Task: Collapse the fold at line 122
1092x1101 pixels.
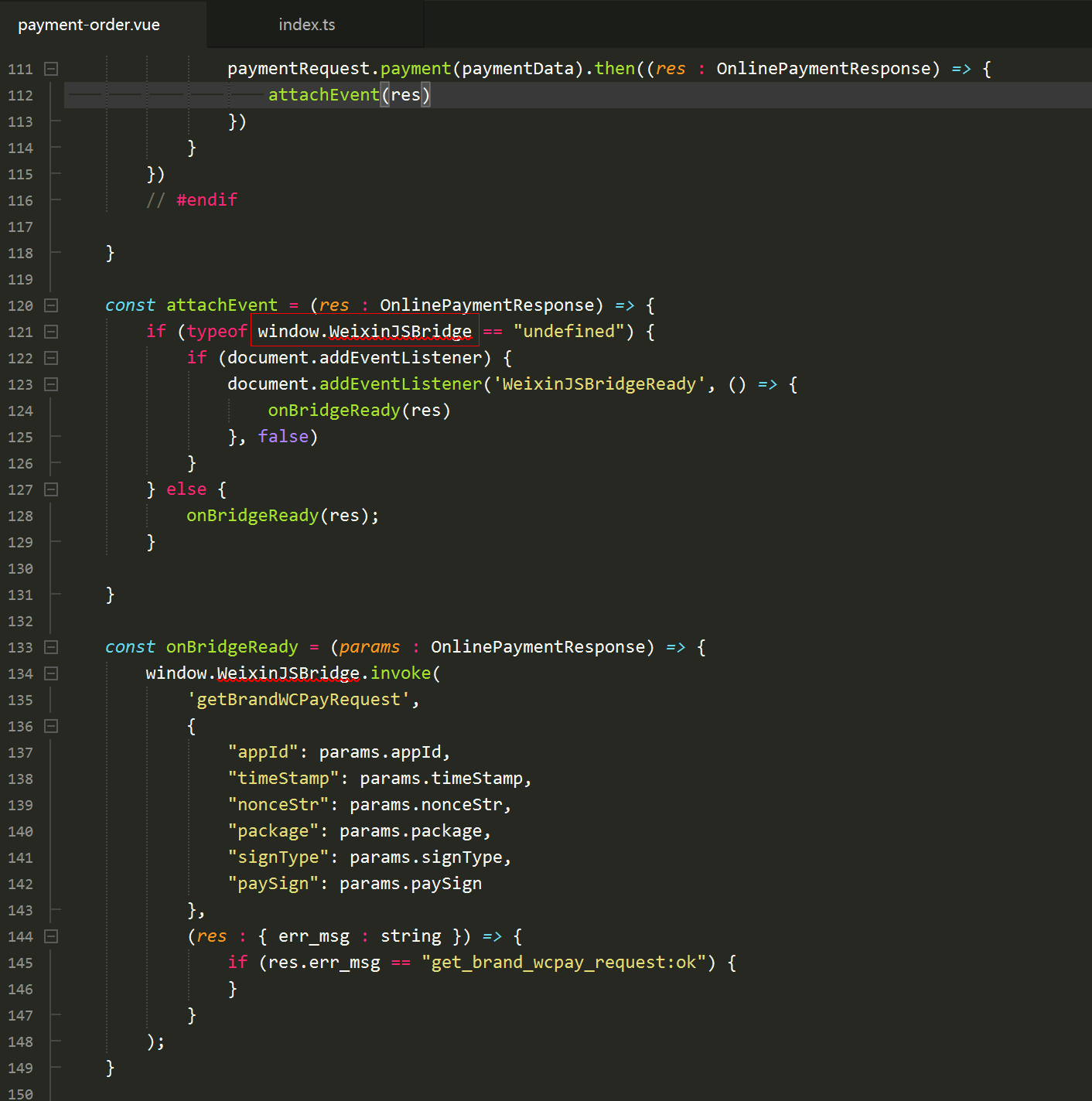Action: pos(51,358)
